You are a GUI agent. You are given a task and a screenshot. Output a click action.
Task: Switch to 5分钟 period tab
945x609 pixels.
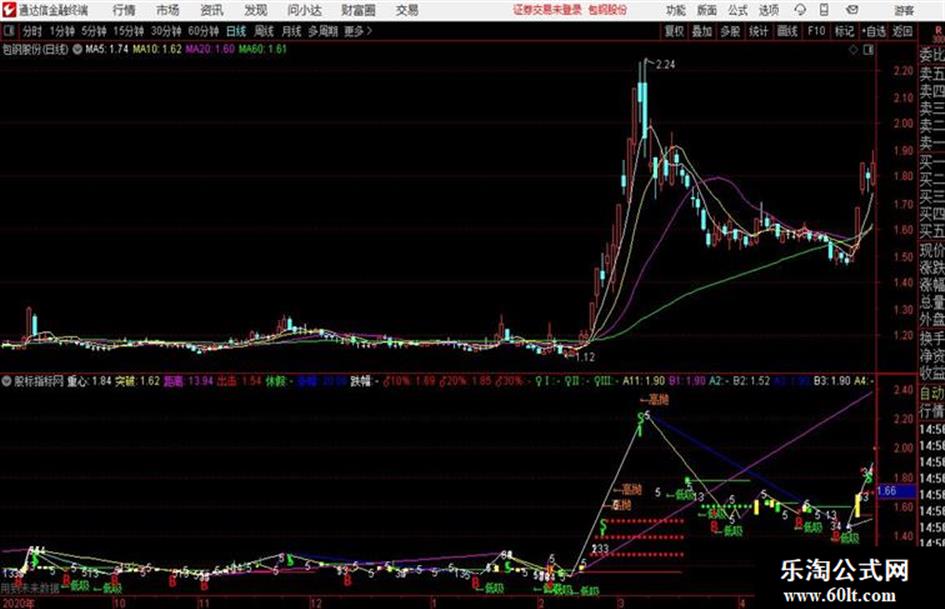94,31
